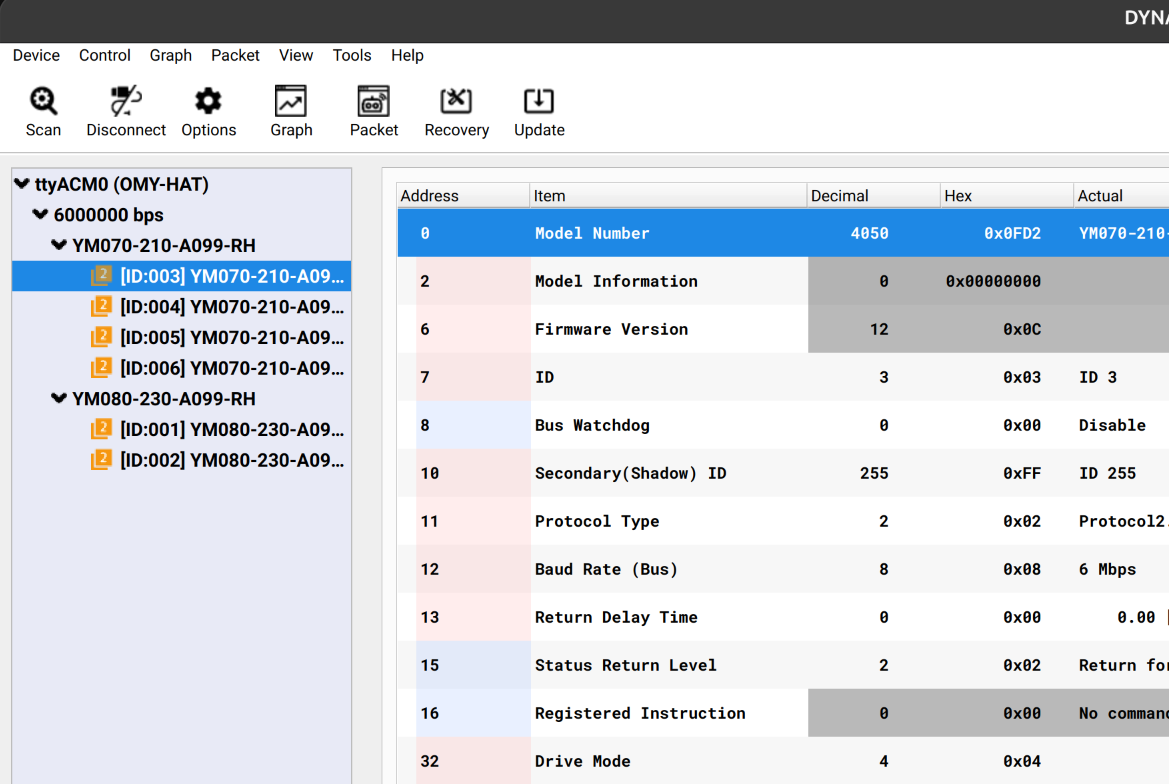Select the Baud Rate (Bus) row

[606, 569]
